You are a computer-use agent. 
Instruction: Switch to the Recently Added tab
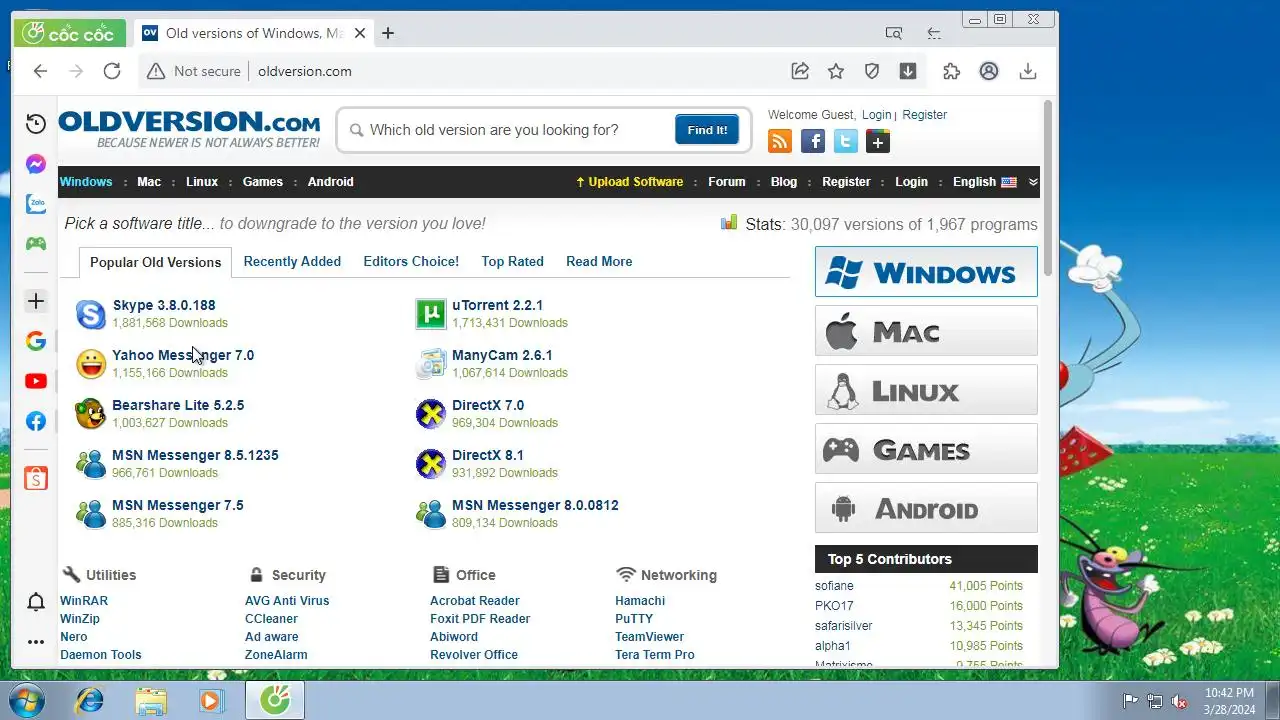coord(292,261)
